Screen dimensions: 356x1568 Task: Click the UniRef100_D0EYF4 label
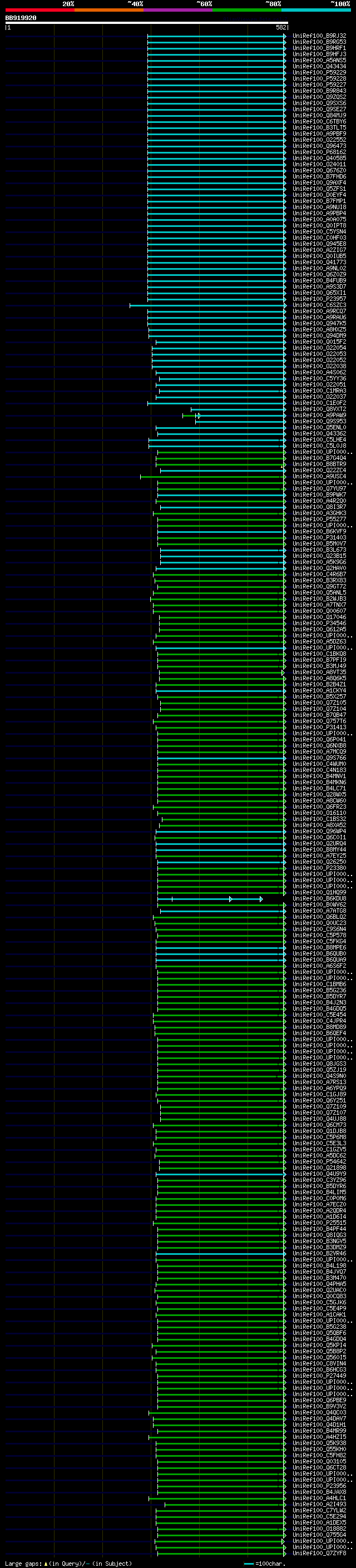pos(319,195)
